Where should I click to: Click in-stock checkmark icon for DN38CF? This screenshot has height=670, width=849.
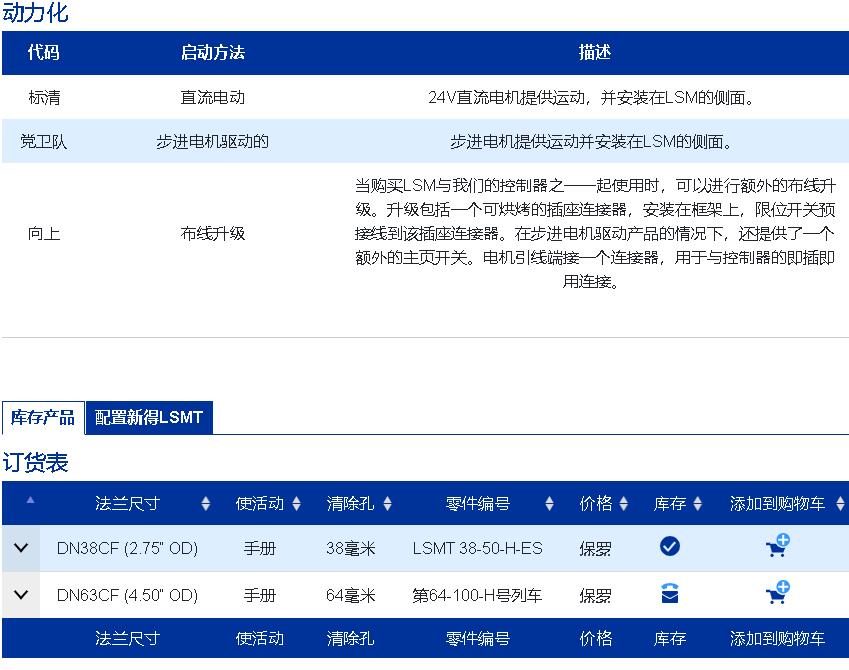point(670,547)
